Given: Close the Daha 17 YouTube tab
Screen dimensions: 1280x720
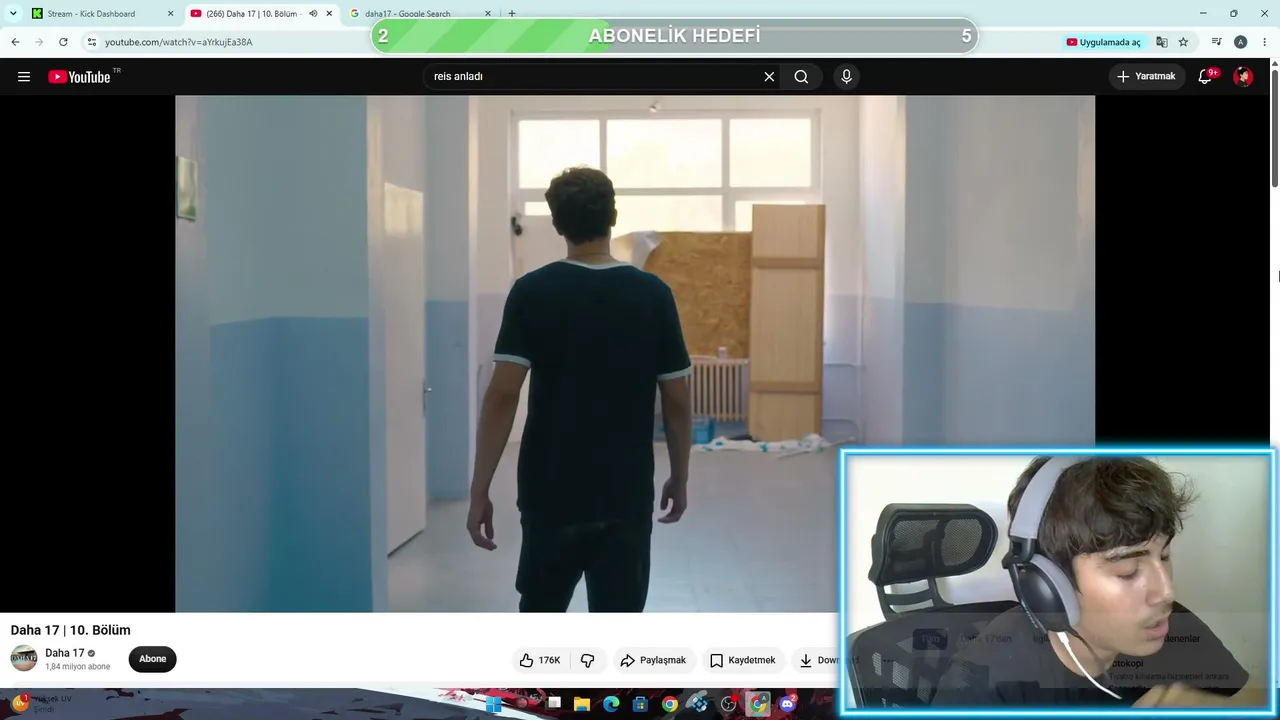Looking at the screenshot, I should 329,14.
